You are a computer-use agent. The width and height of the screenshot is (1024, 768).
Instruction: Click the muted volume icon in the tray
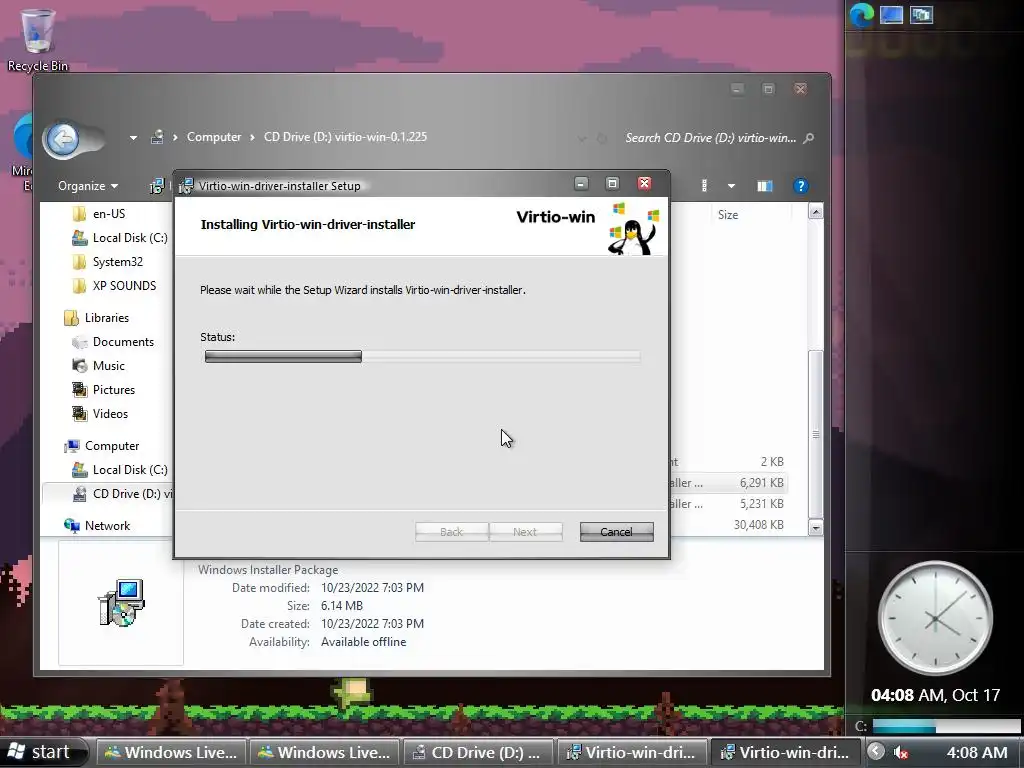click(901, 752)
